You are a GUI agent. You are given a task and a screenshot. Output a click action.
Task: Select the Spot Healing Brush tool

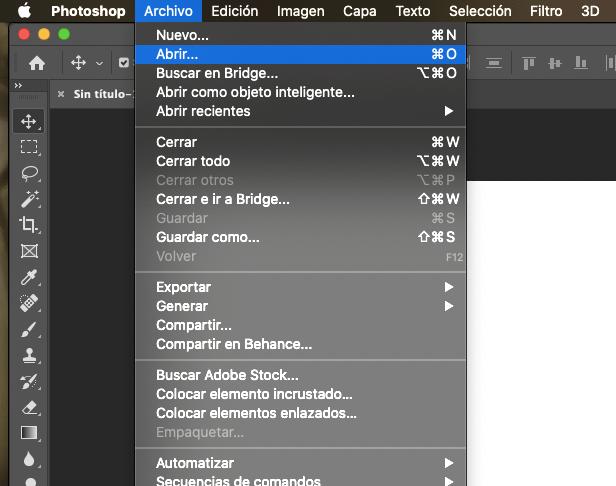29,303
